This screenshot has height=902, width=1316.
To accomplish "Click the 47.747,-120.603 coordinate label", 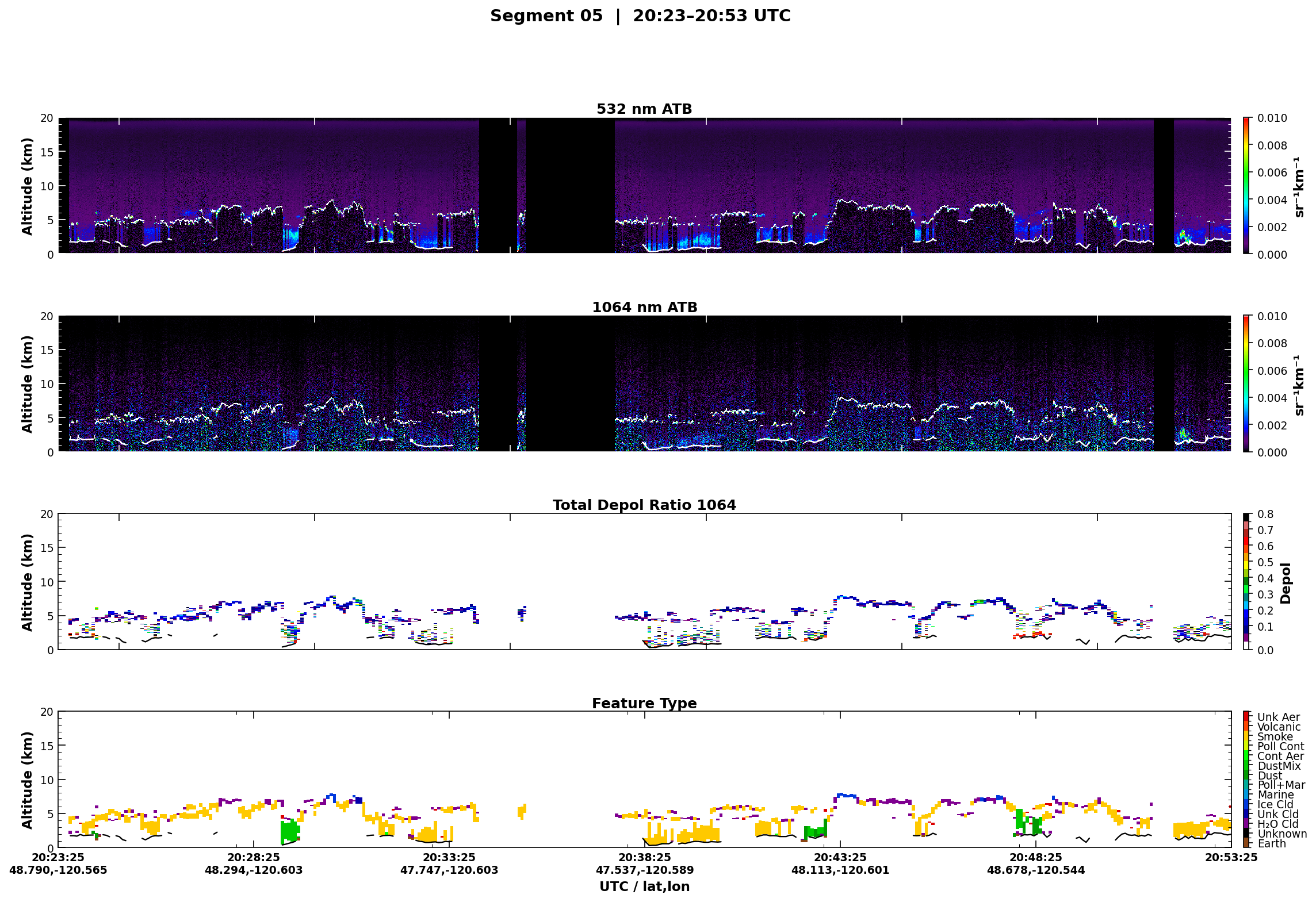I will coord(449,870).
